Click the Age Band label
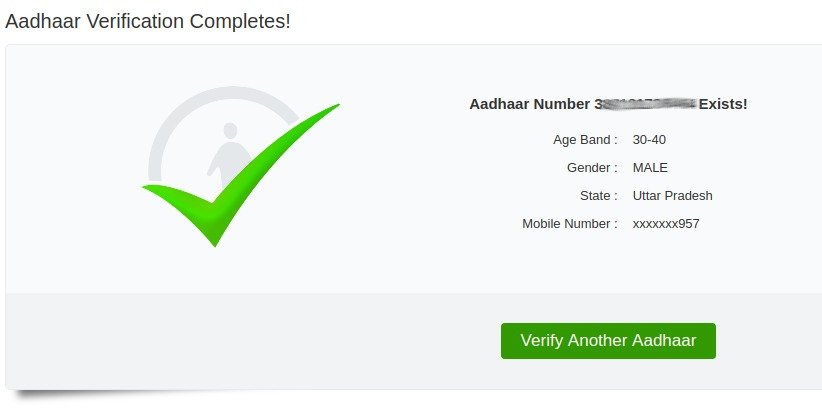Image resolution: width=822 pixels, height=413 pixels. click(585, 140)
